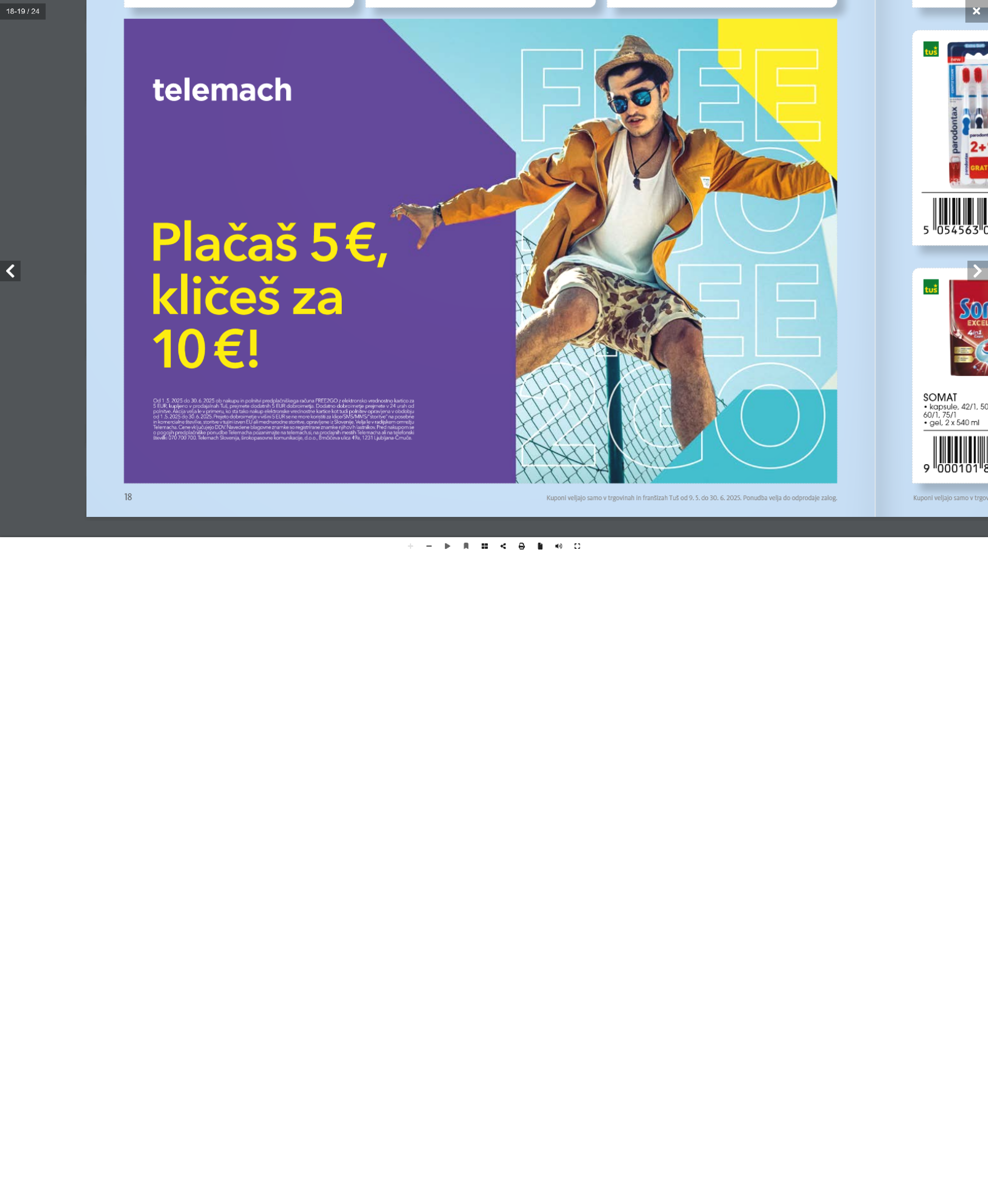This screenshot has width=988, height=1204.
Task: Click the barcode under the parodontax coupon
Action: click(955, 217)
